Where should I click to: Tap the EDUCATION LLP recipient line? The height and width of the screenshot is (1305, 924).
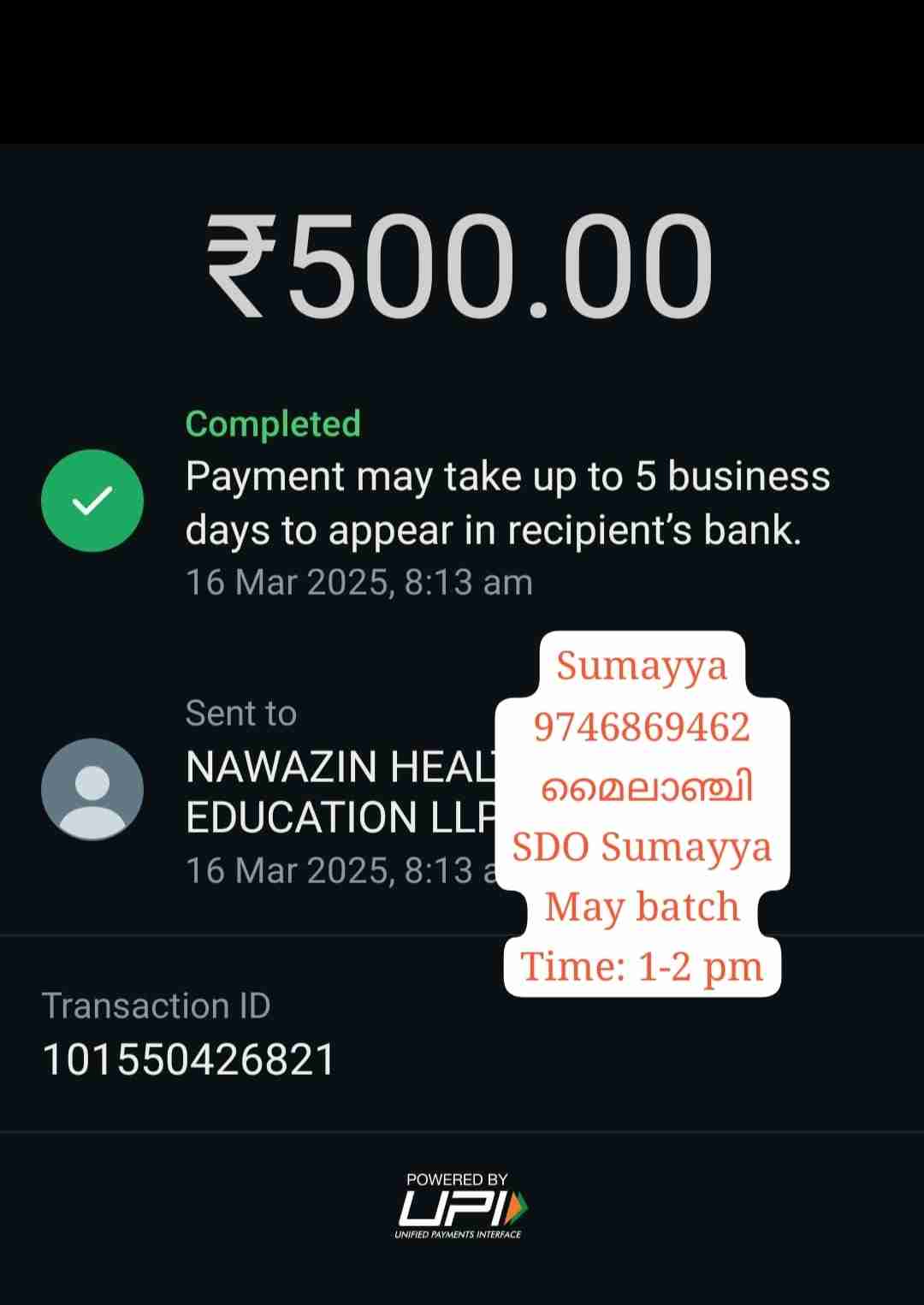point(341,818)
